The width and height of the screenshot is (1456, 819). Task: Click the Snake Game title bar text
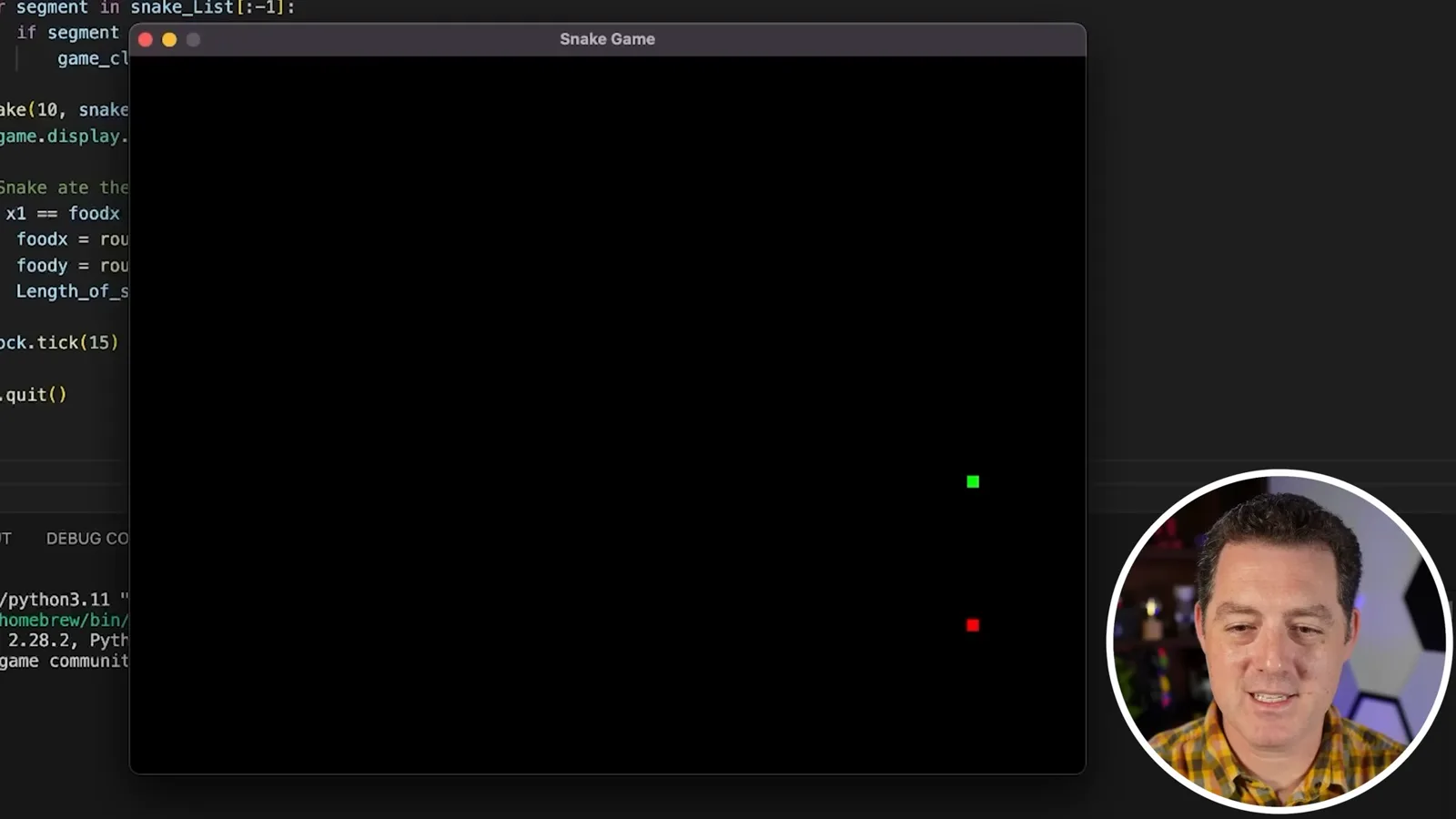(x=607, y=39)
